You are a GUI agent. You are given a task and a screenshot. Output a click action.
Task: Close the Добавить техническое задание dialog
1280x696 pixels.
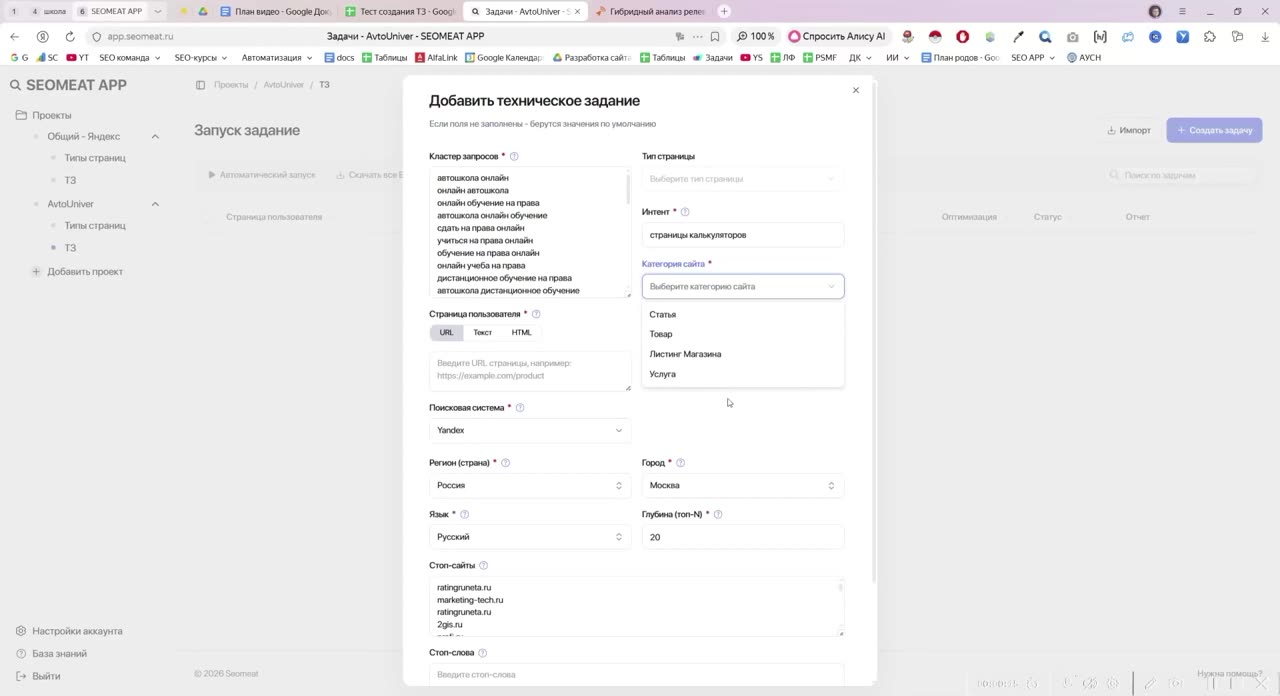856,90
